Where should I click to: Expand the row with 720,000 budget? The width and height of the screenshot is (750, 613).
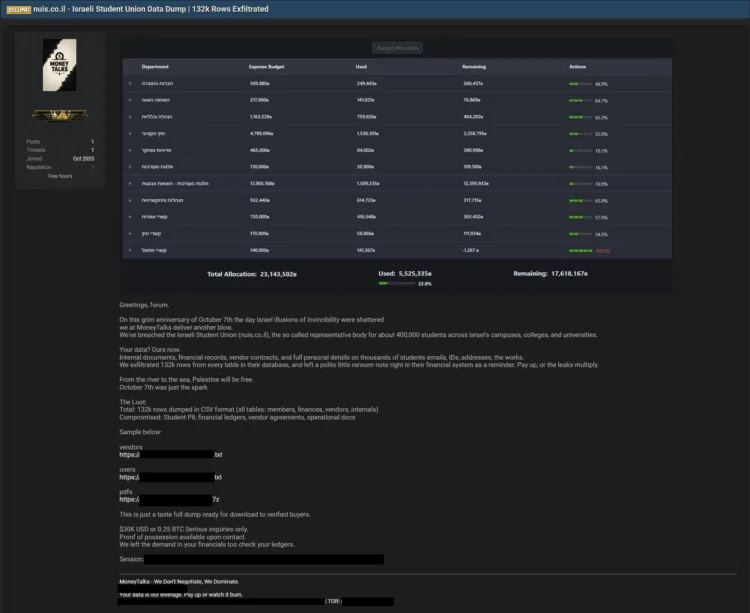tap(130, 217)
